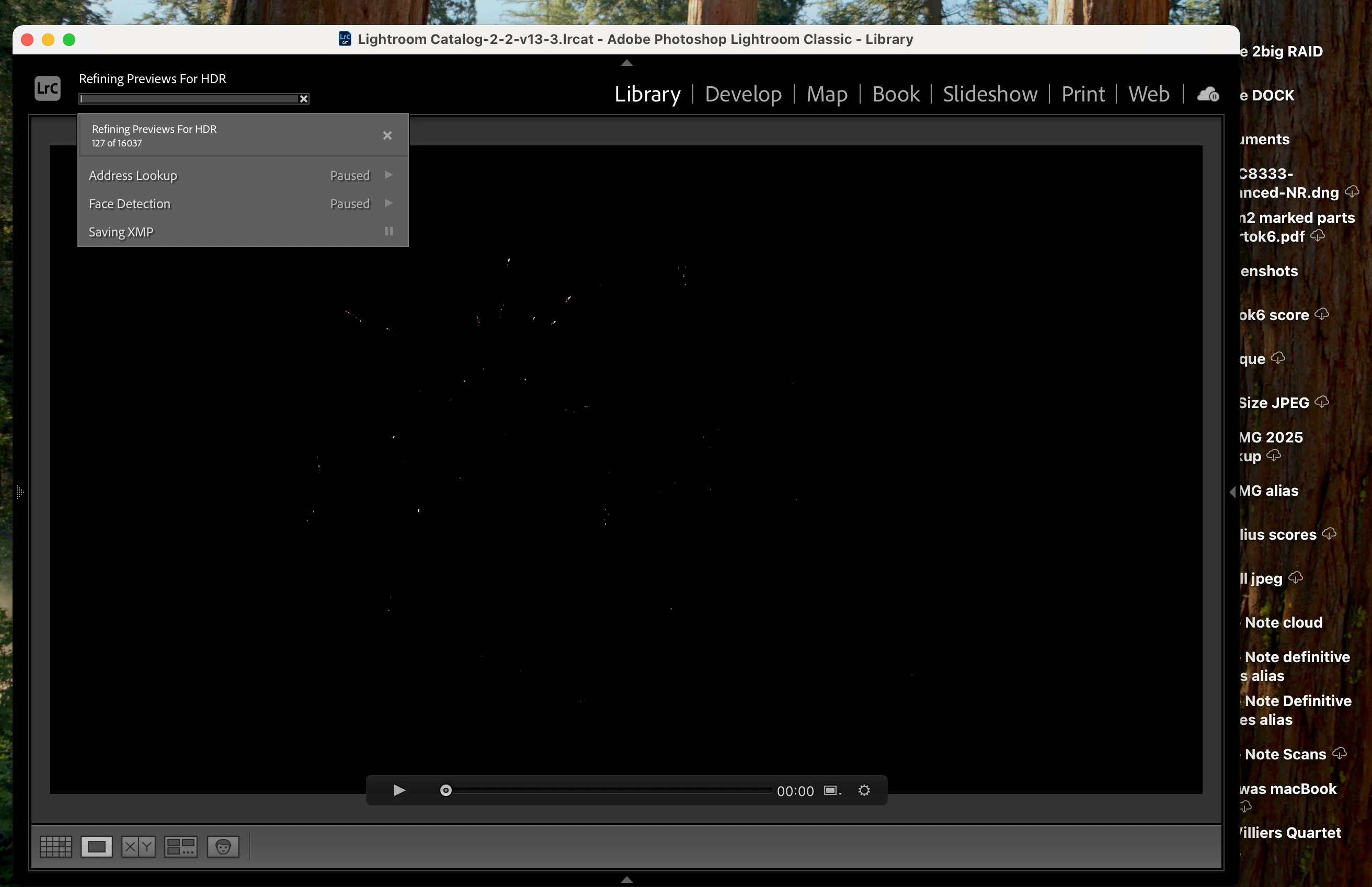Viewport: 1372px width, 887px height.
Task: Open People view face icon
Action: click(223, 847)
